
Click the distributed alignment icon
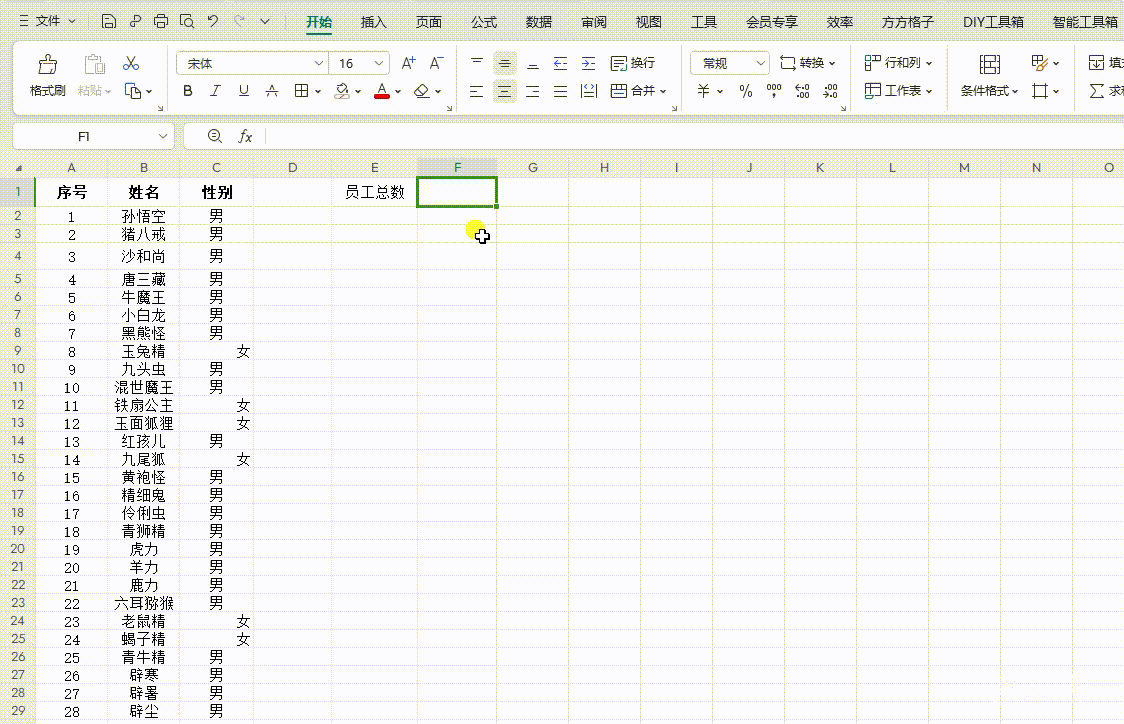coord(589,91)
